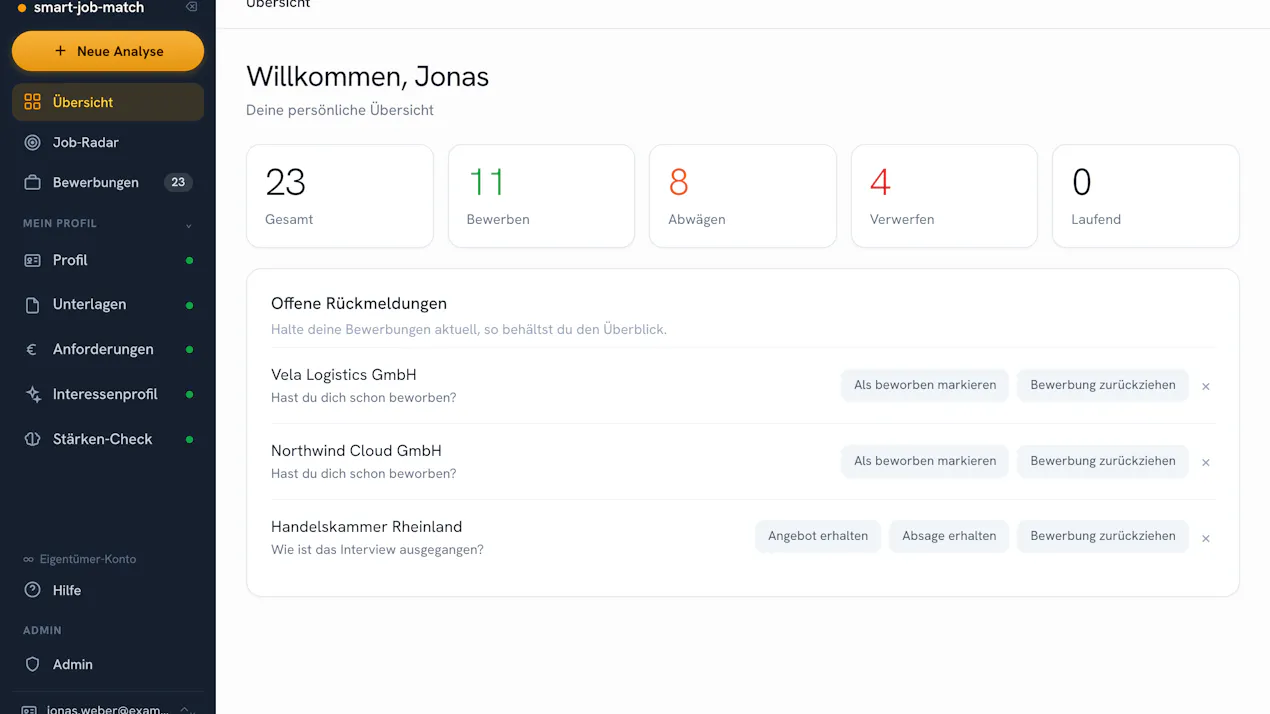This screenshot has height=714, width=1270.
Task: Open the Abwägen stat card showing 8
Action: 742,196
